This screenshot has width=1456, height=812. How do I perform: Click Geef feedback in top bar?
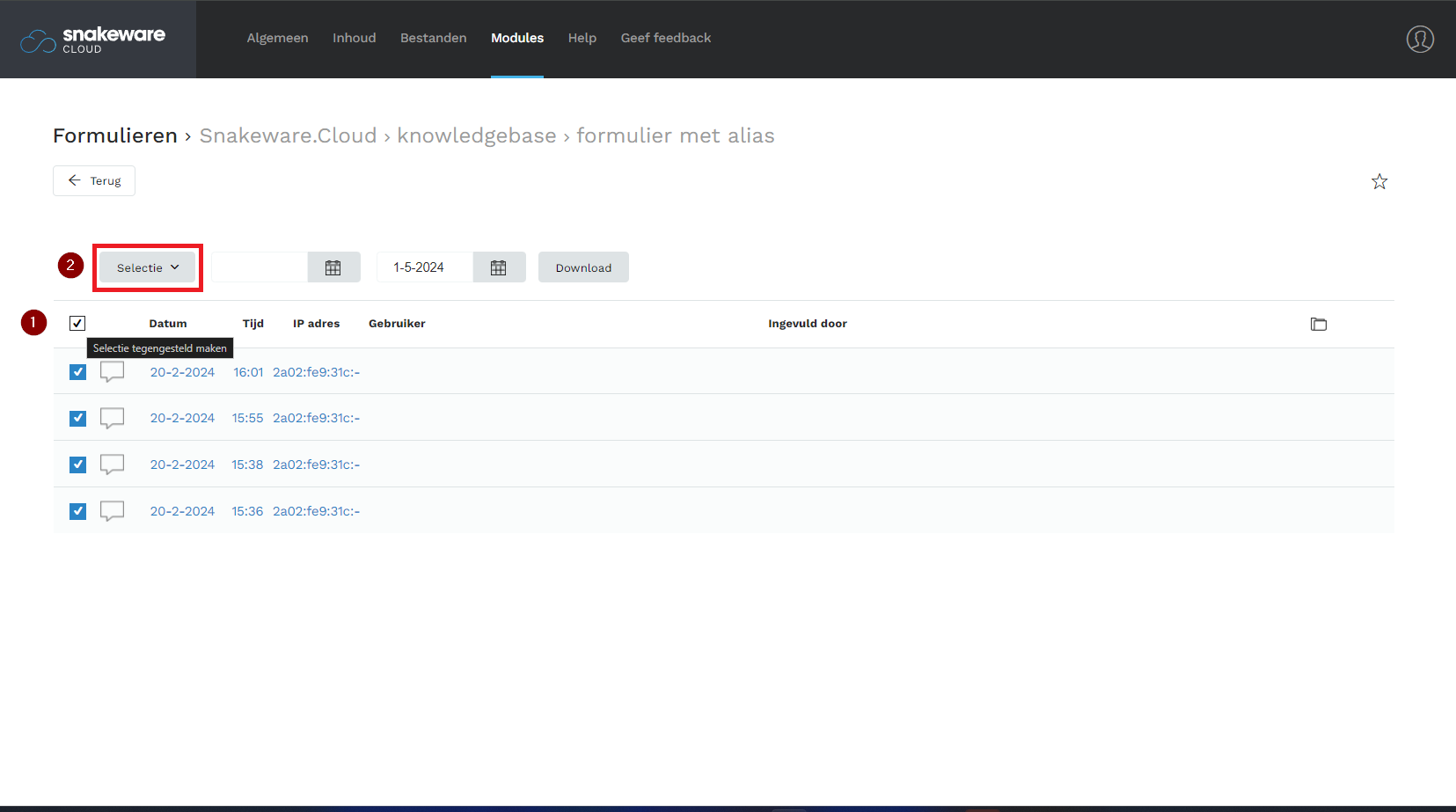[666, 38]
